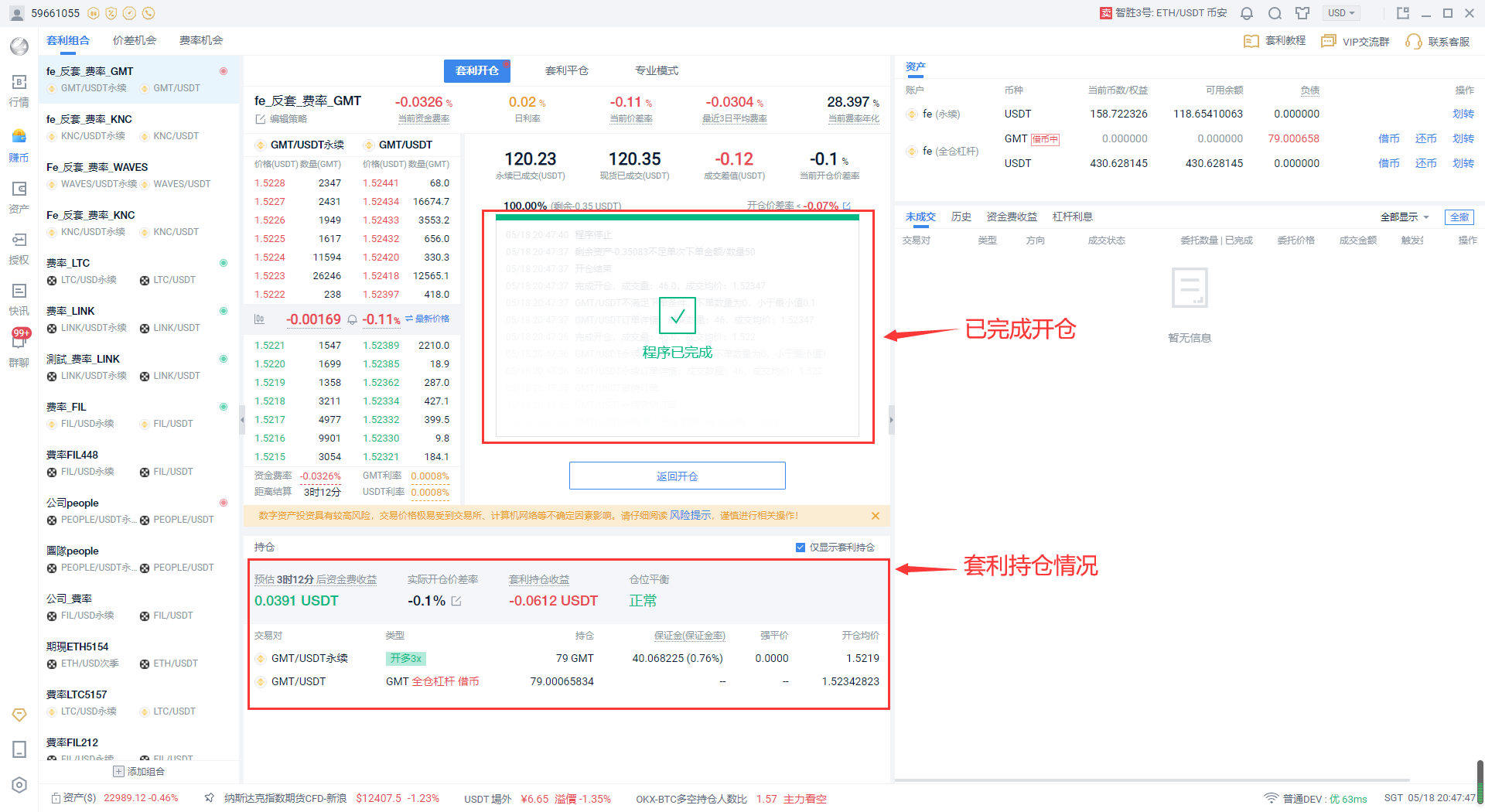The image size is (1485, 812).
Task: Open the 赚币 earn sidebar icon
Action: coord(19,145)
